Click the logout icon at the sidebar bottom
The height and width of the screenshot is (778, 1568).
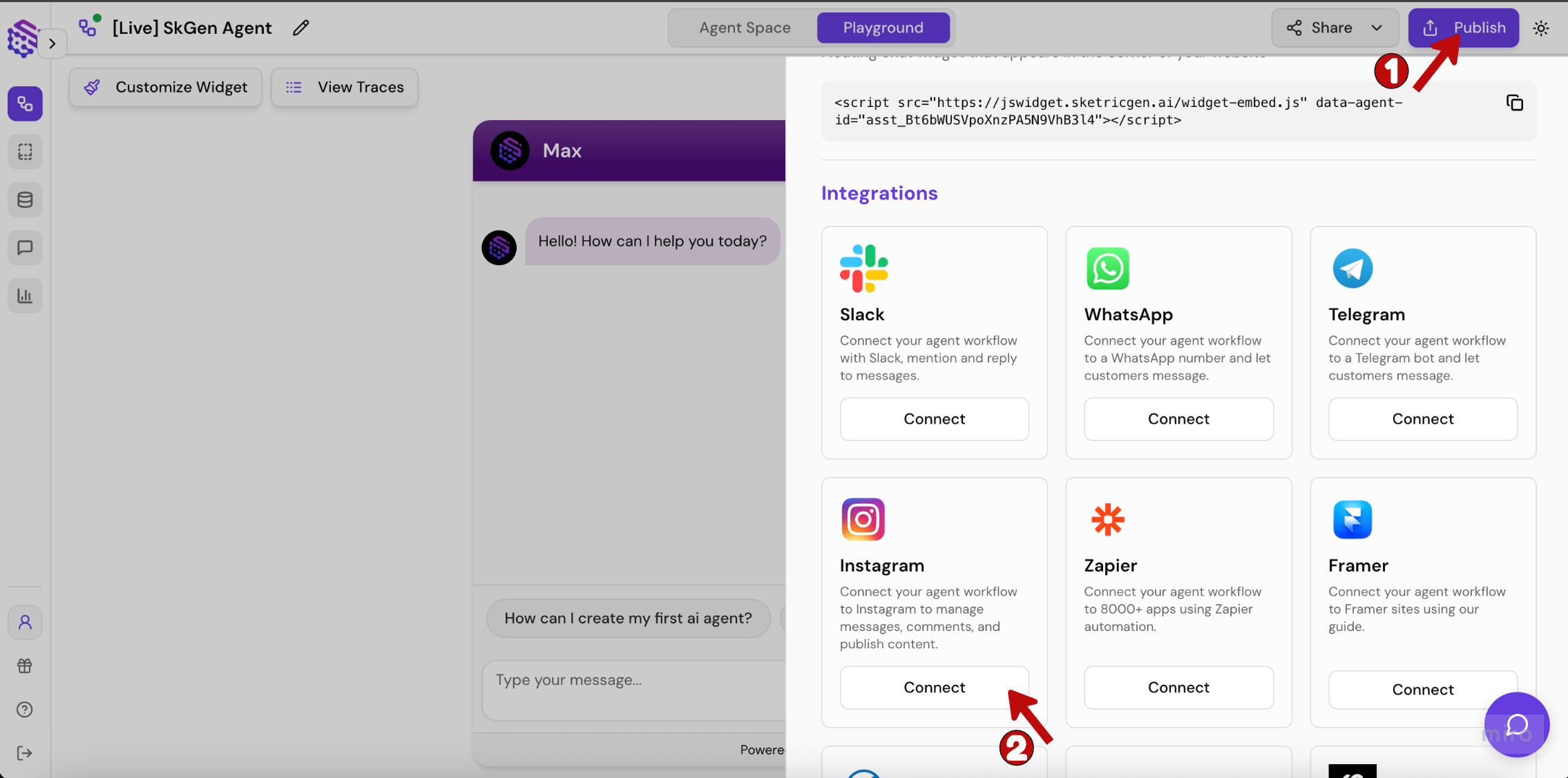coord(25,752)
